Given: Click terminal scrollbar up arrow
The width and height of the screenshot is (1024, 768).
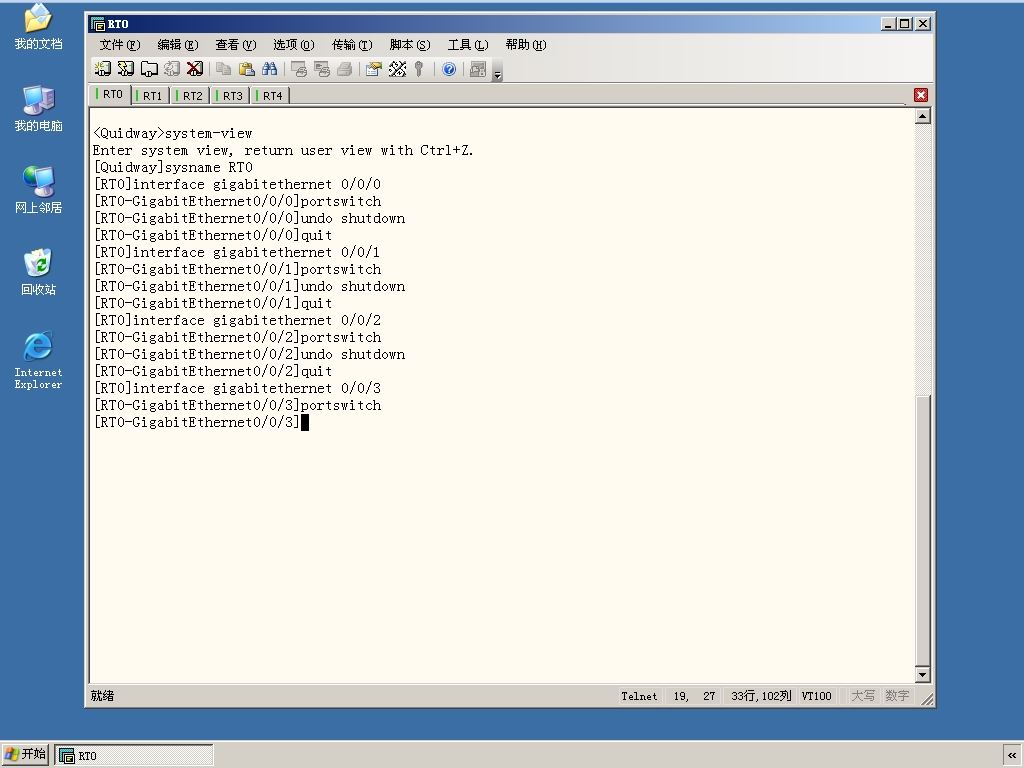Looking at the screenshot, I should coord(922,117).
